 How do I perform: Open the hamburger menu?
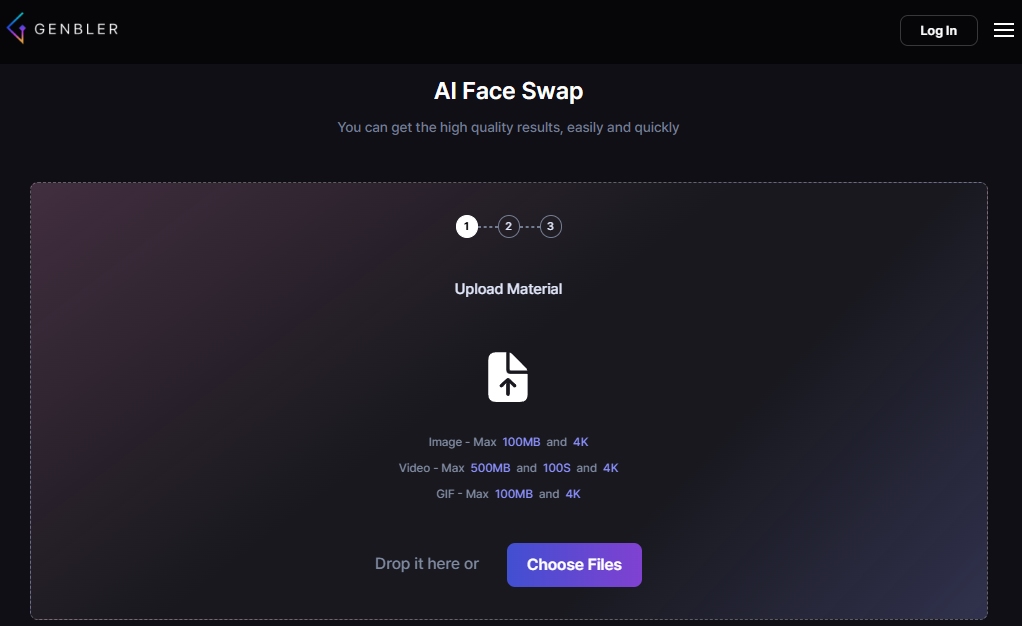[1003, 30]
